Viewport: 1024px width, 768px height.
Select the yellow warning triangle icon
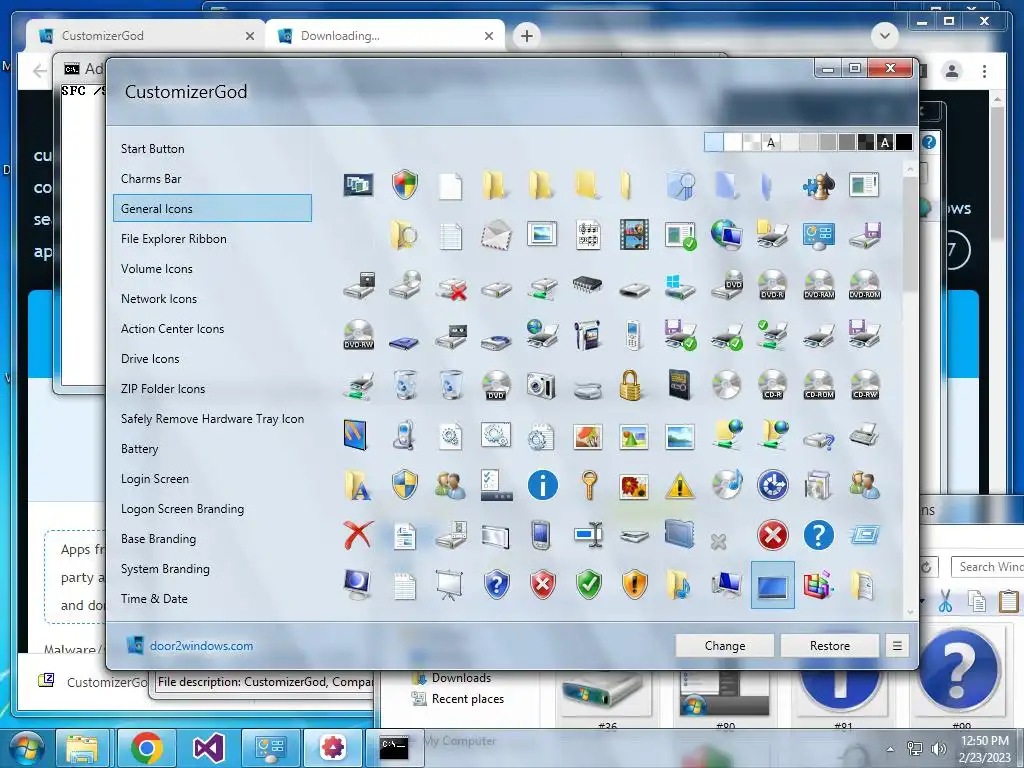pos(680,487)
